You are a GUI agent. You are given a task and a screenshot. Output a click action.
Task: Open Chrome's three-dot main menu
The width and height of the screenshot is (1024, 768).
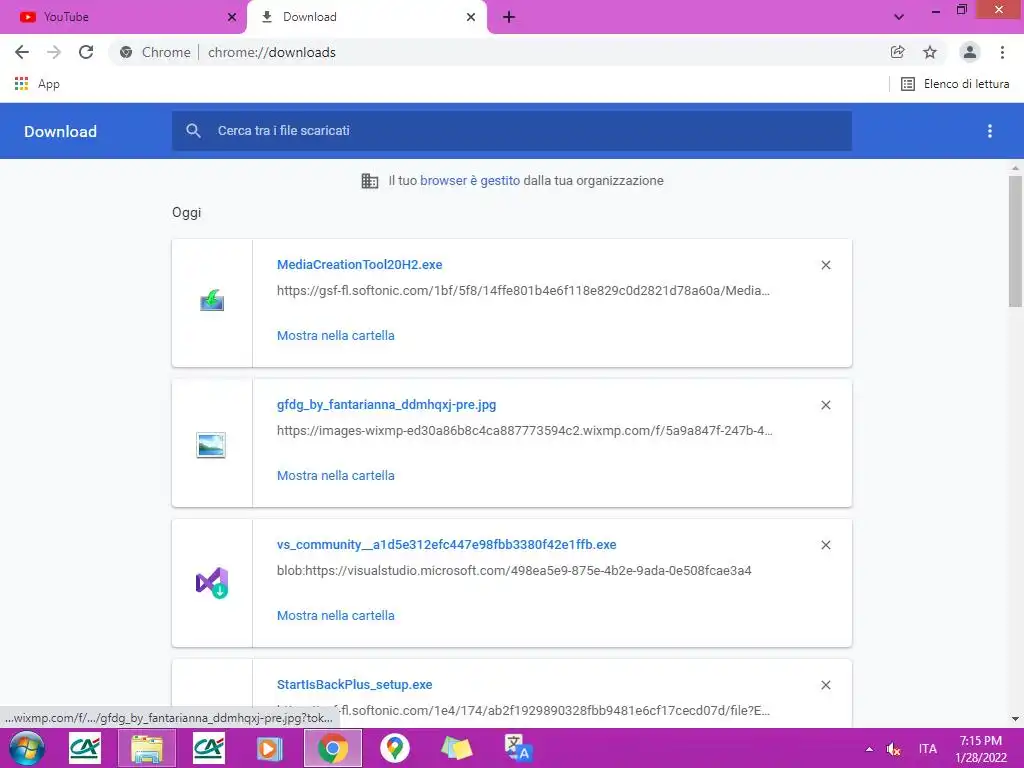click(1002, 52)
